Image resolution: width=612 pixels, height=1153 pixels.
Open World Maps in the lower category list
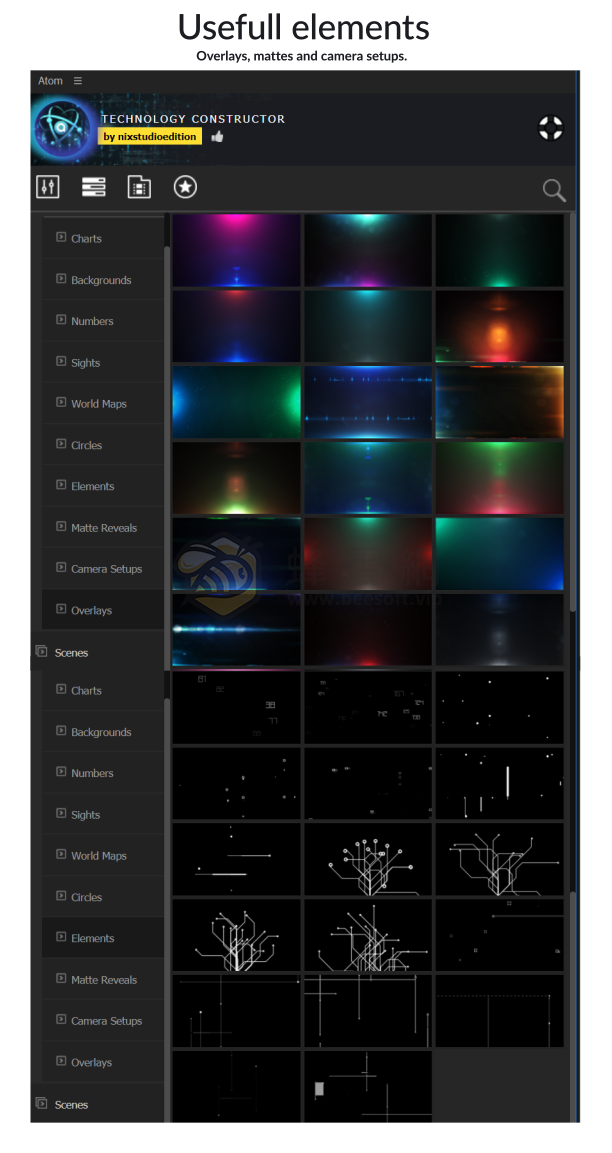pyautogui.click(x=103, y=856)
